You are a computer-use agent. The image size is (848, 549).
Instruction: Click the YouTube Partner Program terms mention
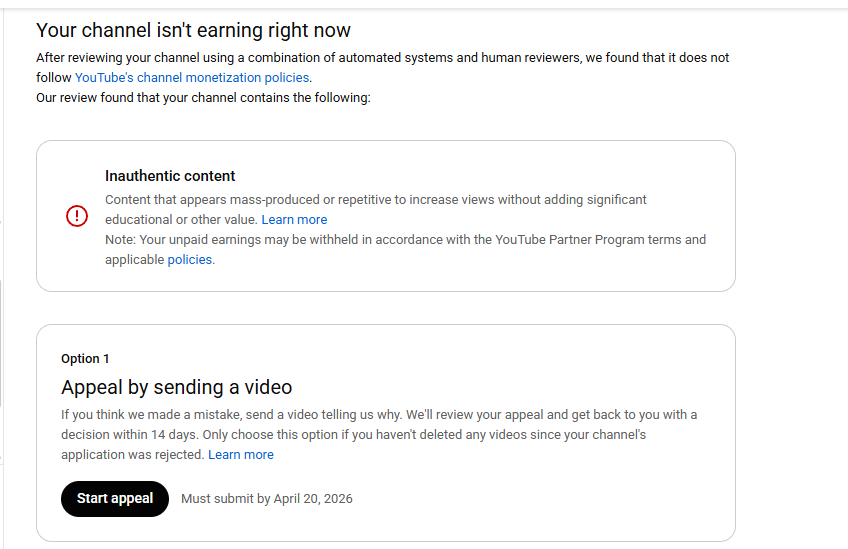tap(581, 239)
